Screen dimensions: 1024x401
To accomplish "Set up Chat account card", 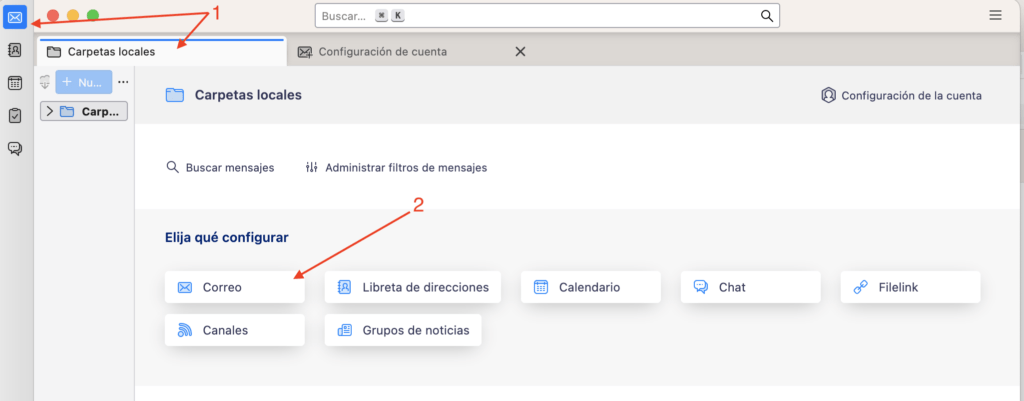I will click(x=750, y=287).
